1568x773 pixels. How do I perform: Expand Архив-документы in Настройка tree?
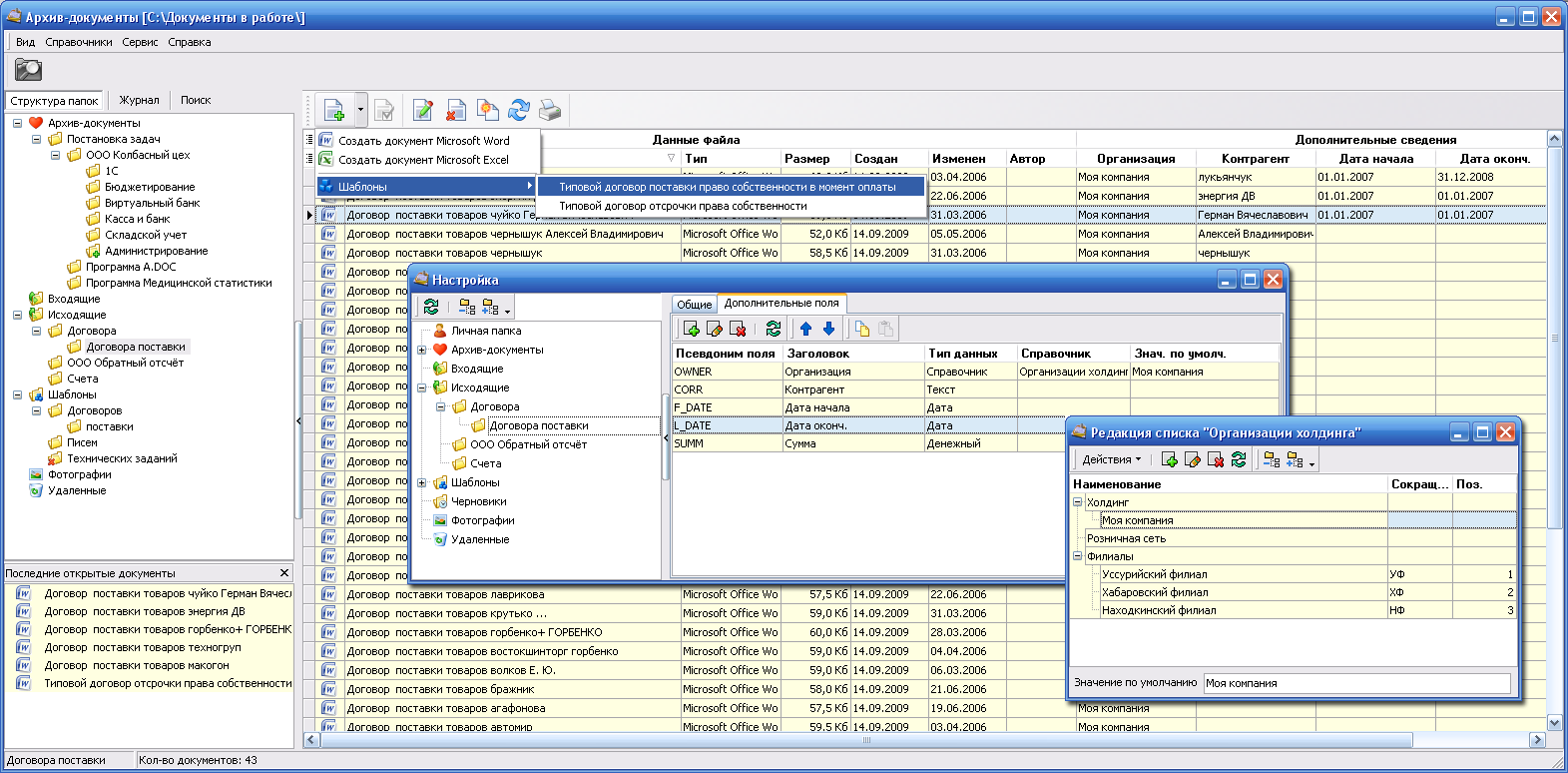tap(422, 350)
